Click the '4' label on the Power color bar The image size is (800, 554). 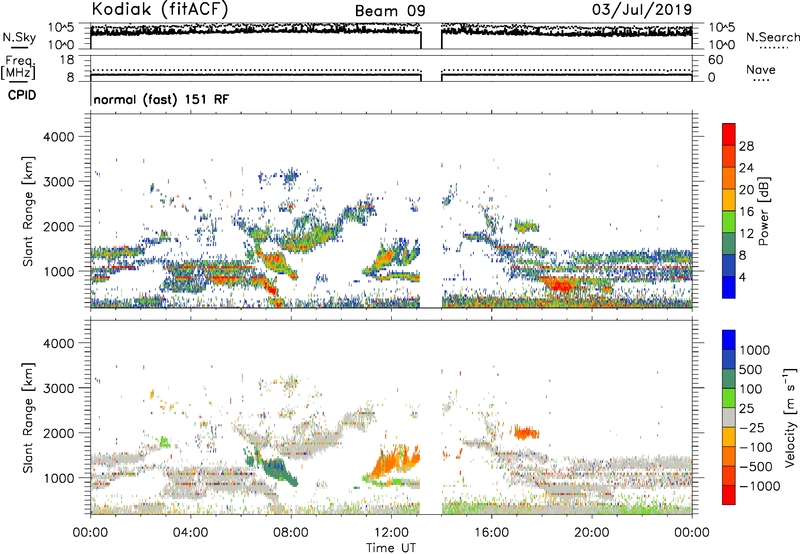tap(742, 277)
